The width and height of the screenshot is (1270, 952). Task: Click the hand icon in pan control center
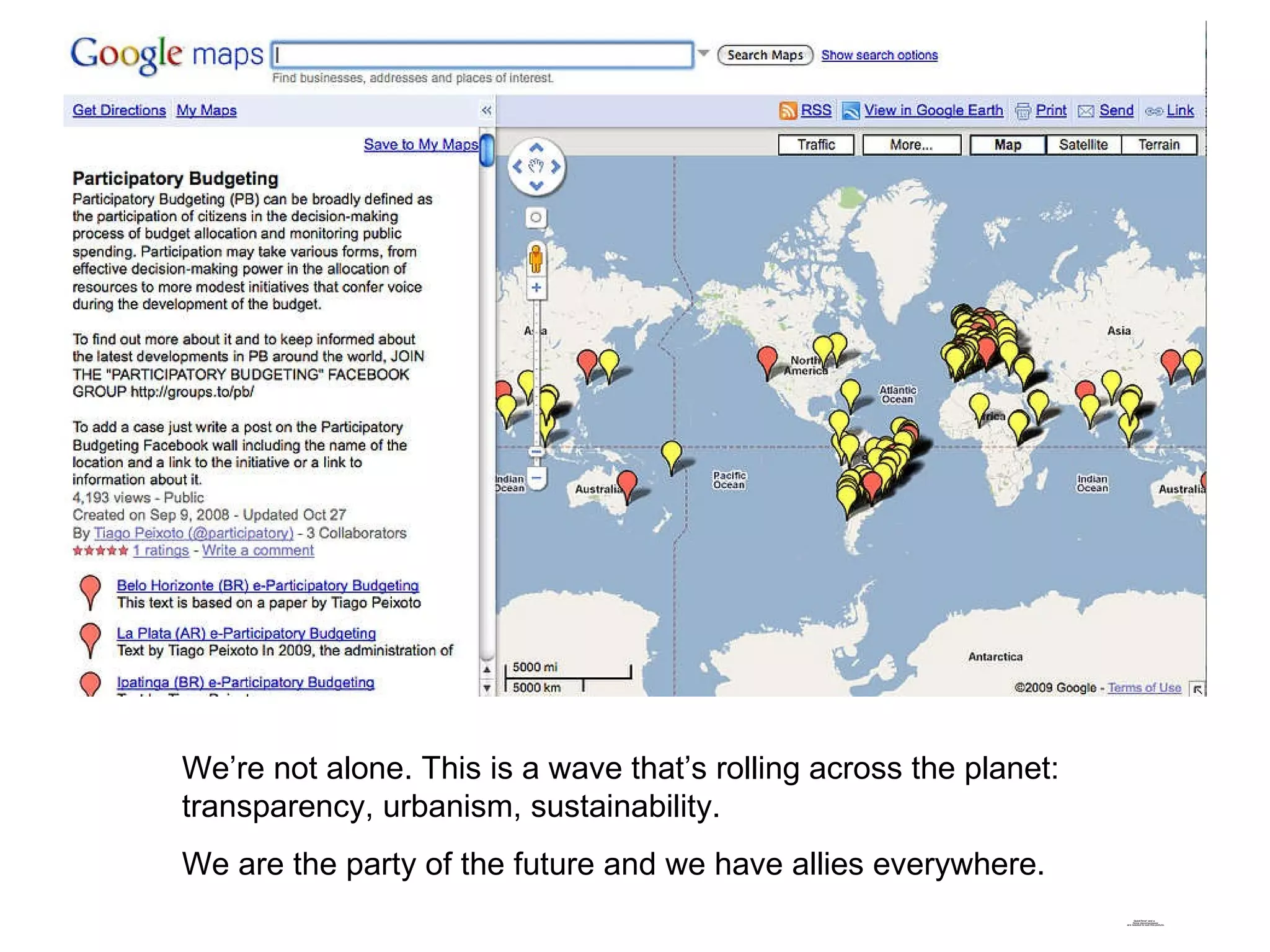click(x=536, y=166)
